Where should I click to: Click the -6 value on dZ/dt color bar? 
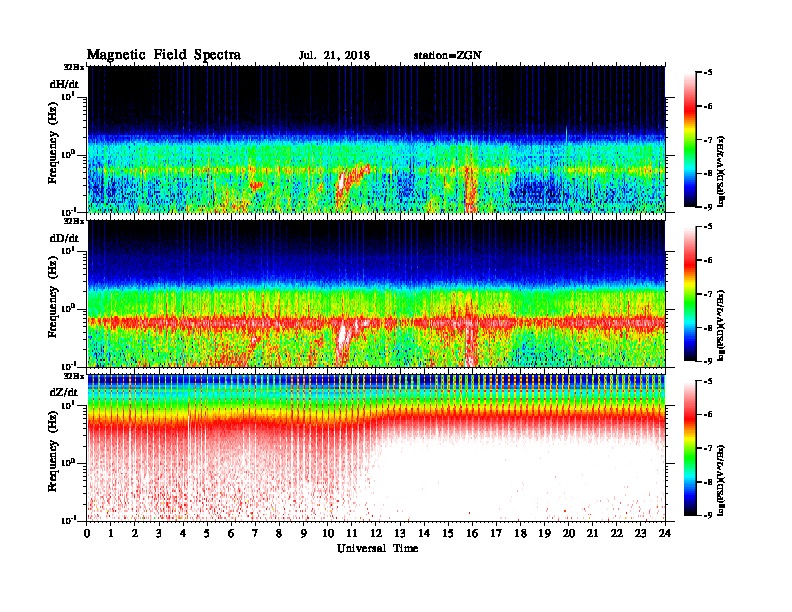point(709,414)
